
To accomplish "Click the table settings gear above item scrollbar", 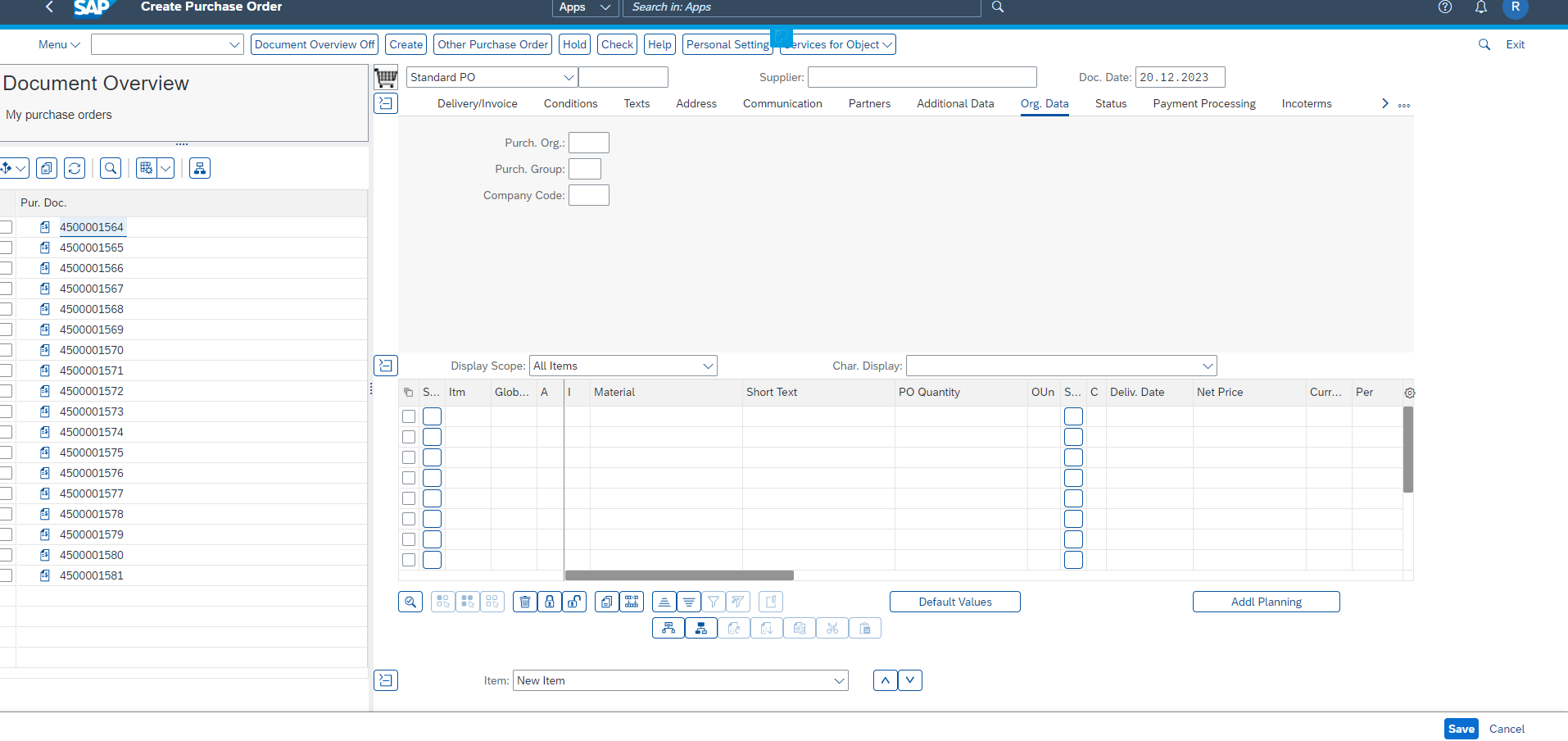I will tap(1409, 393).
